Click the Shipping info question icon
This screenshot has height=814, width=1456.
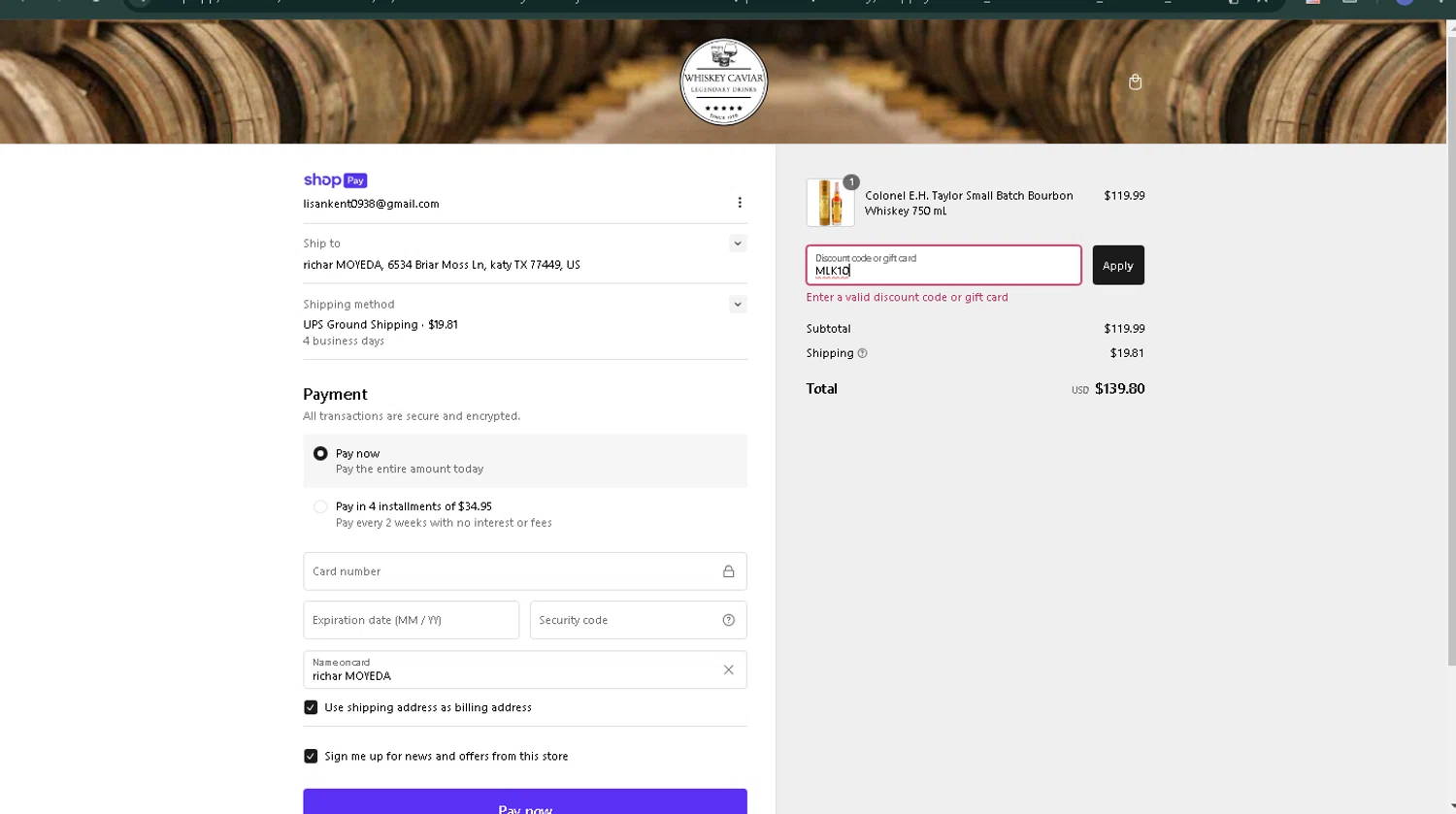click(x=862, y=353)
